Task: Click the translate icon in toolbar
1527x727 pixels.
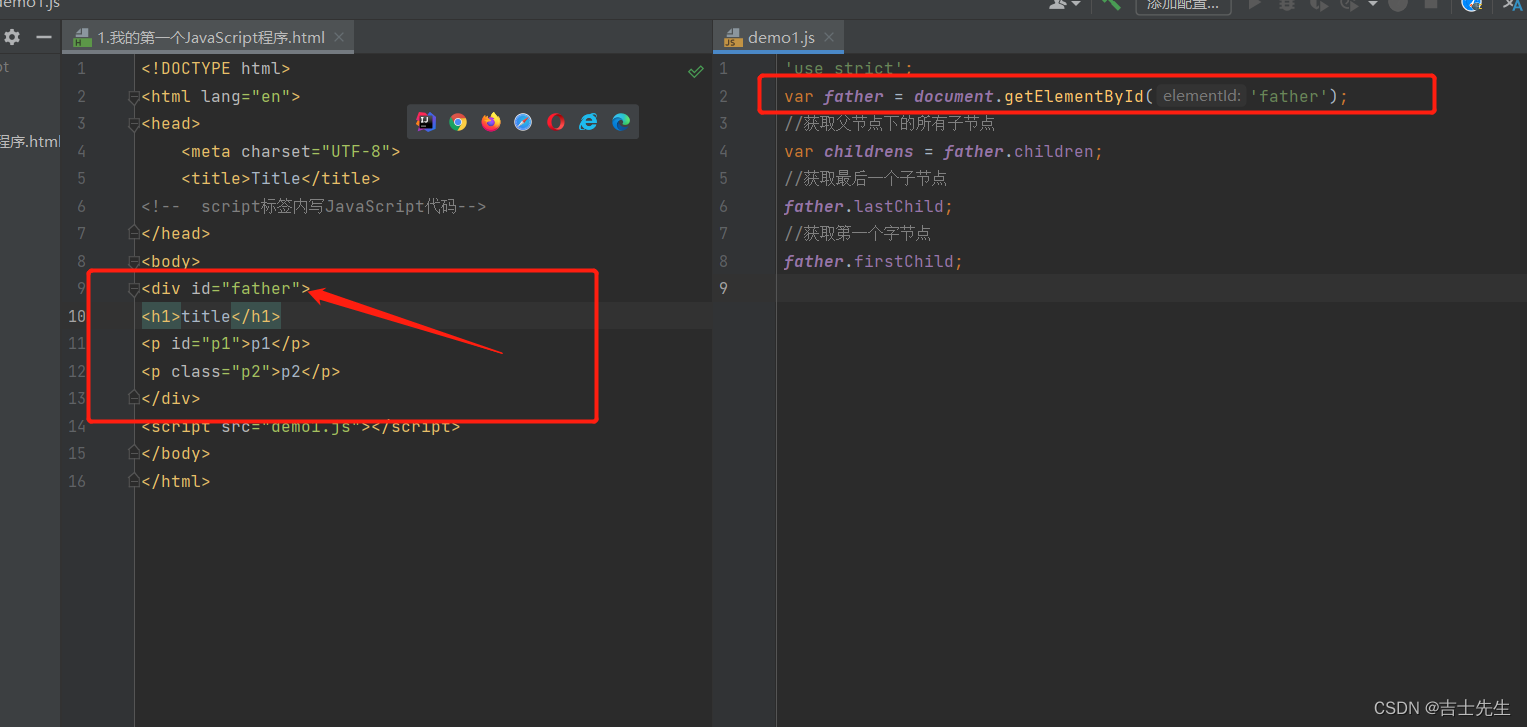Action: point(1512,5)
